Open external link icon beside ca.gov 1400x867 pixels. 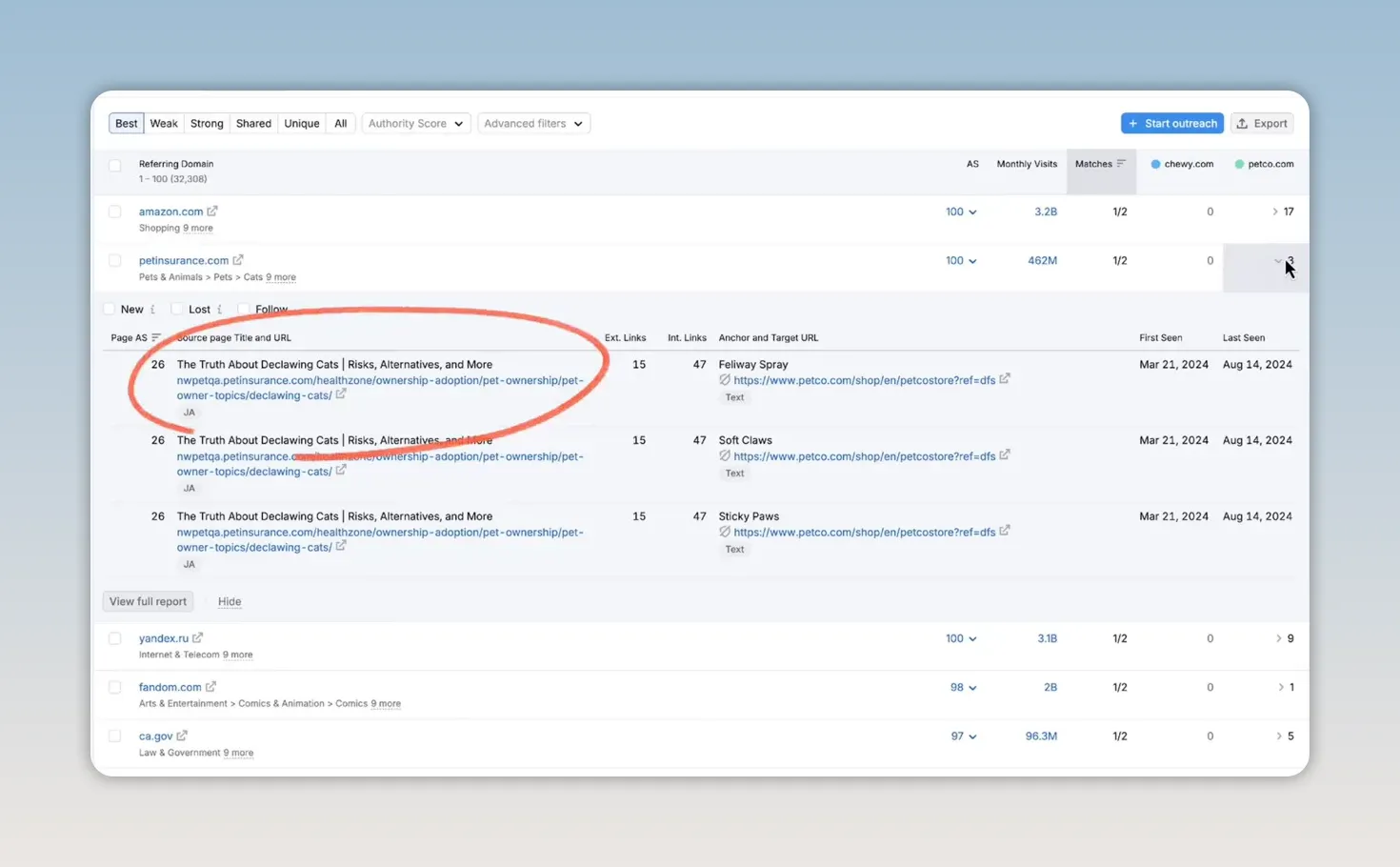[182, 735]
